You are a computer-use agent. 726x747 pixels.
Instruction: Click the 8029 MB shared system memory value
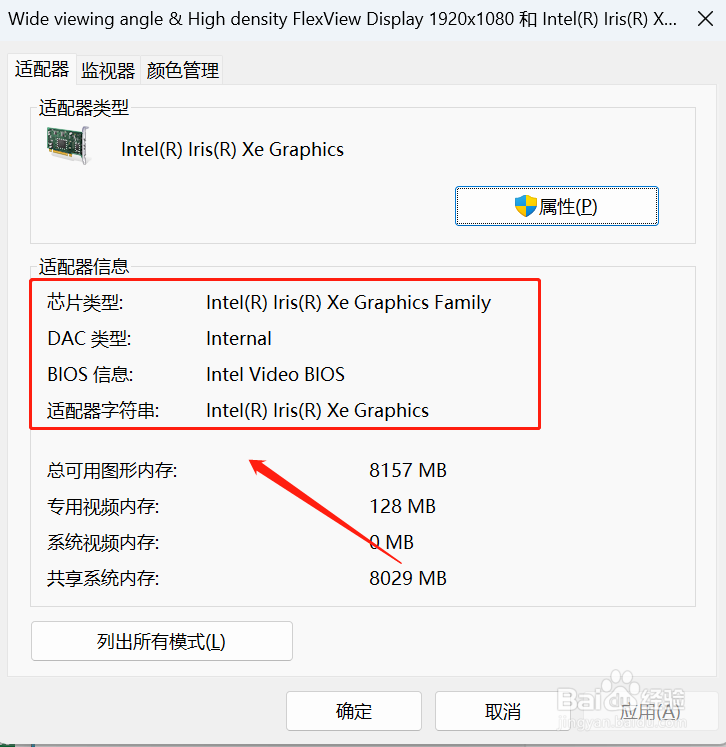(408, 578)
